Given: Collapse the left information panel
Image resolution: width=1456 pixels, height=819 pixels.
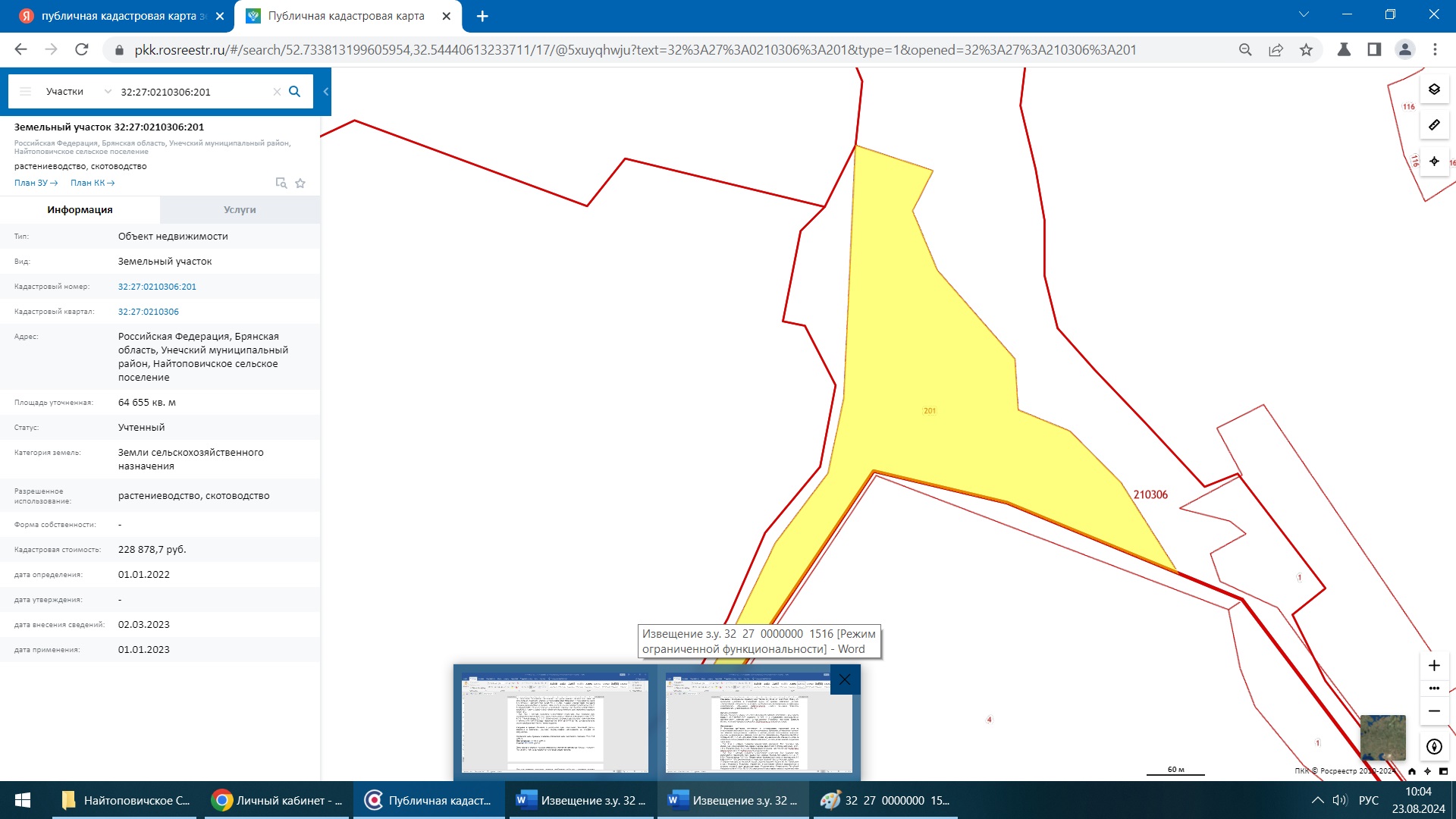Looking at the screenshot, I should (325, 92).
